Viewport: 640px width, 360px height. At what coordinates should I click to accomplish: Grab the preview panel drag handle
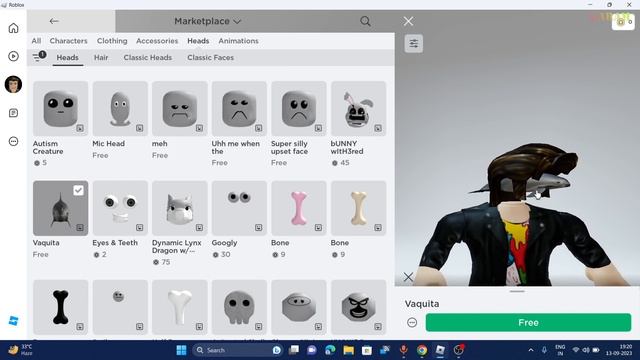pyautogui.click(x=517, y=291)
